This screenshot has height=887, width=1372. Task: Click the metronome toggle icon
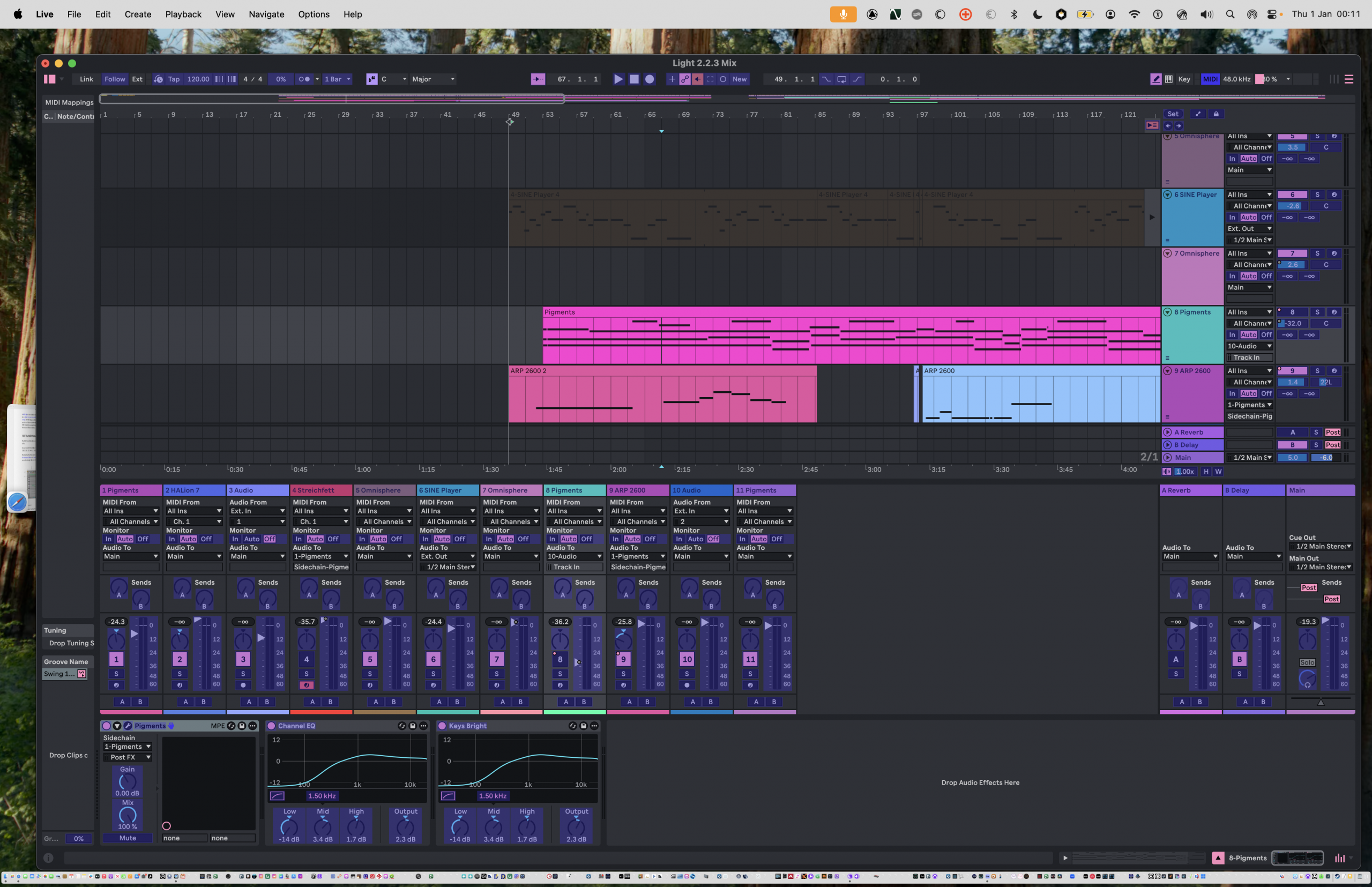pos(305,79)
